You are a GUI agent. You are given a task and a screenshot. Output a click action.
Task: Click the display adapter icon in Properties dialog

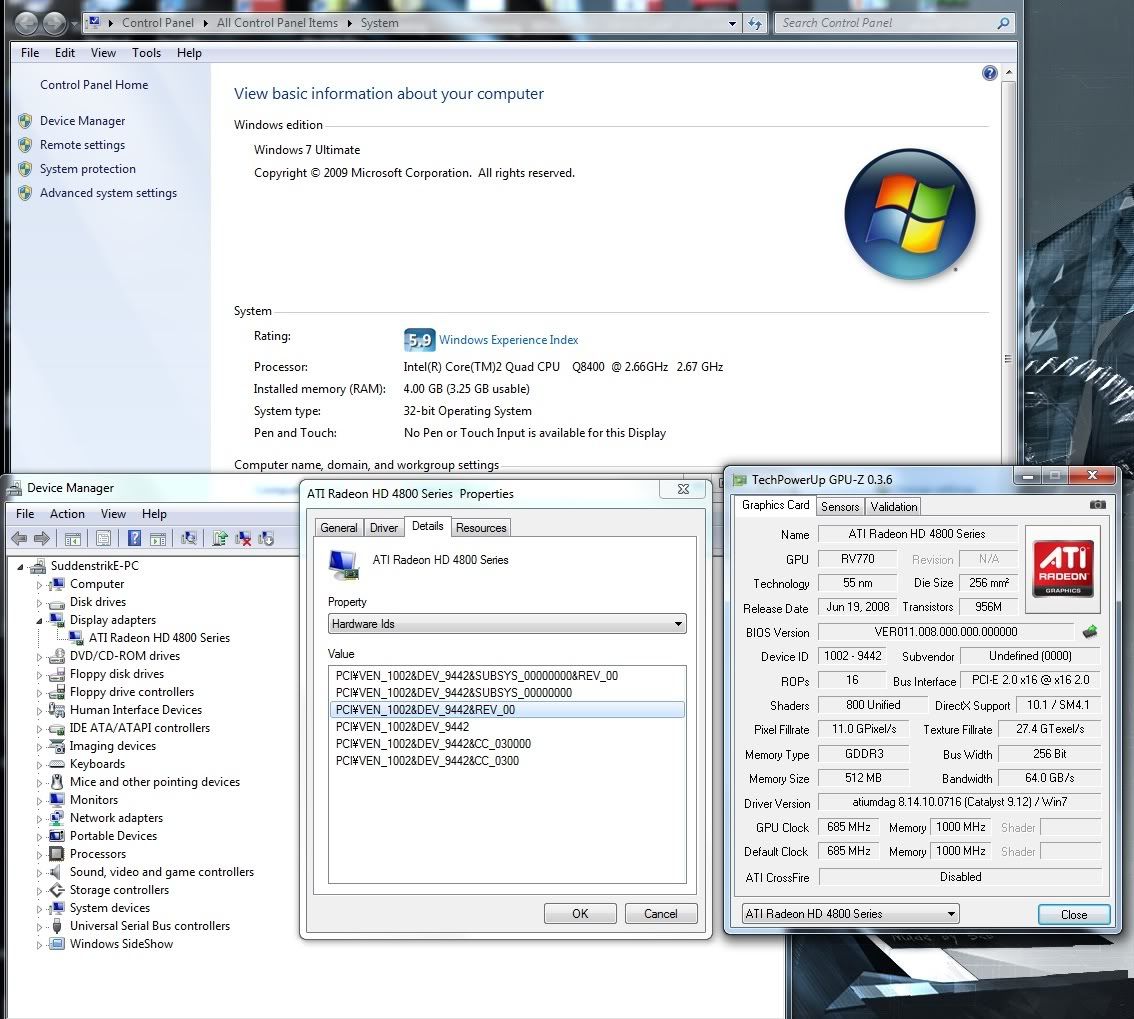[344, 563]
